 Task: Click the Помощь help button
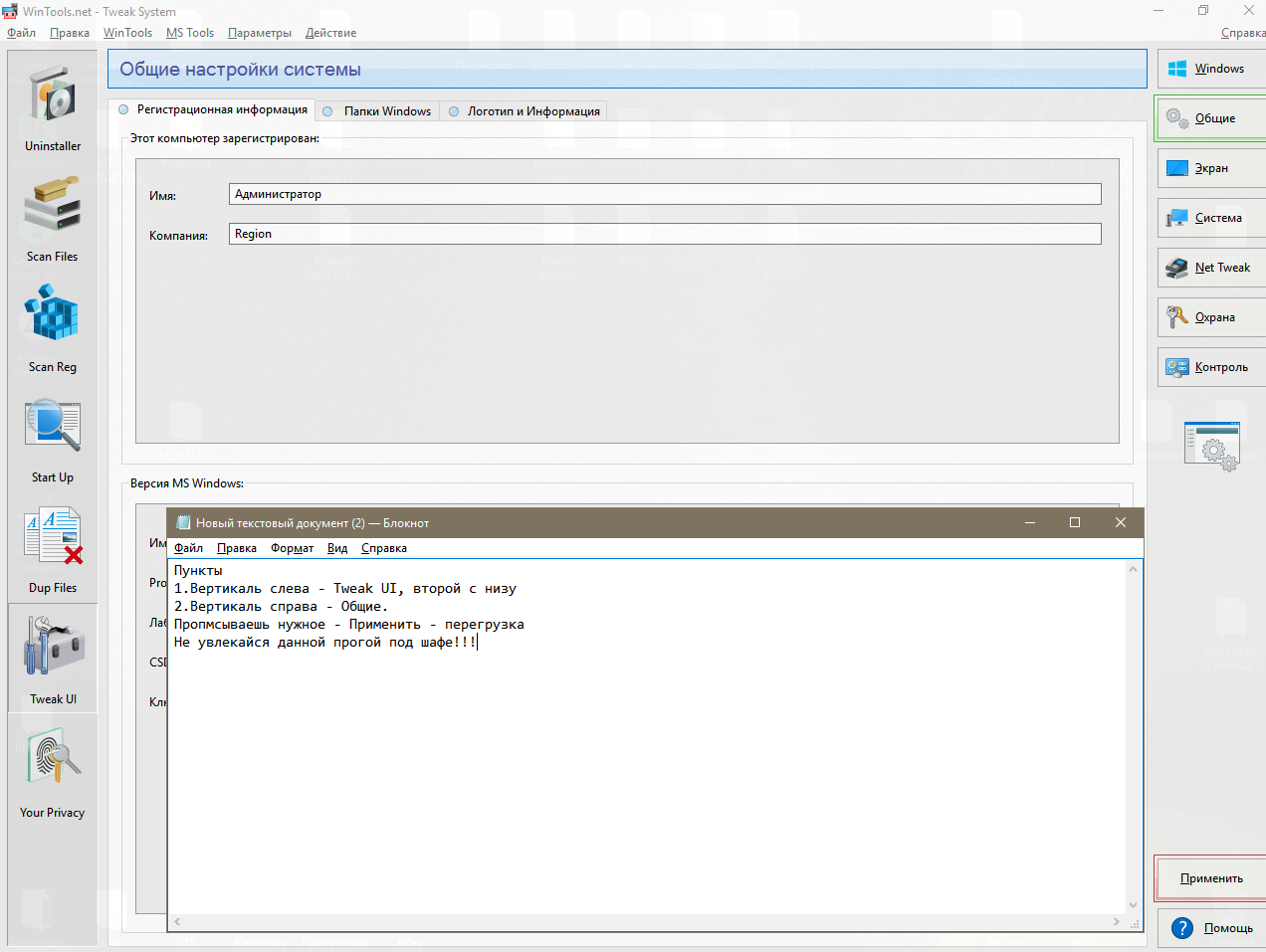pos(1211,928)
